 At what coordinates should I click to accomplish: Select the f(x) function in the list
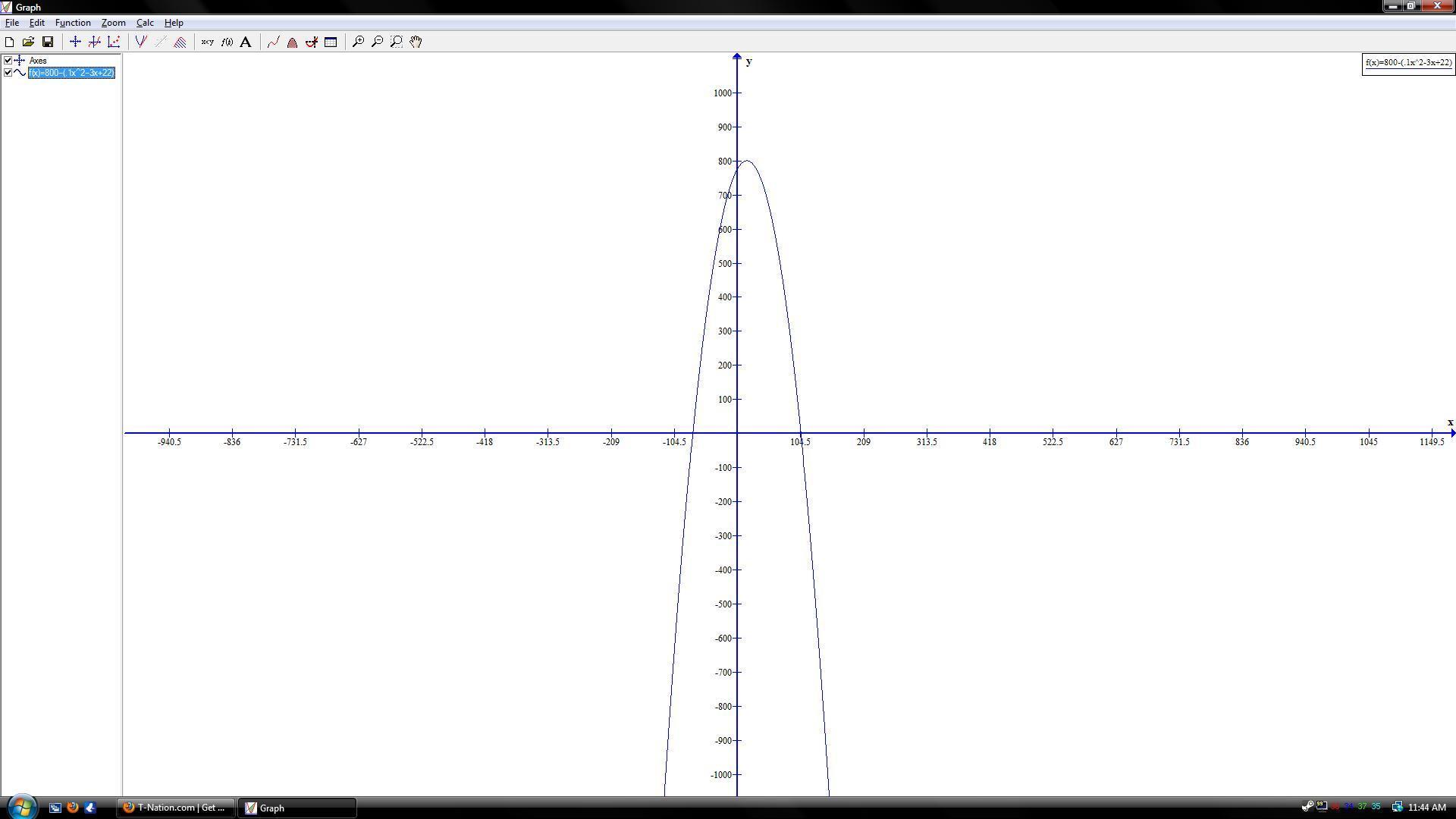pyautogui.click(x=71, y=73)
